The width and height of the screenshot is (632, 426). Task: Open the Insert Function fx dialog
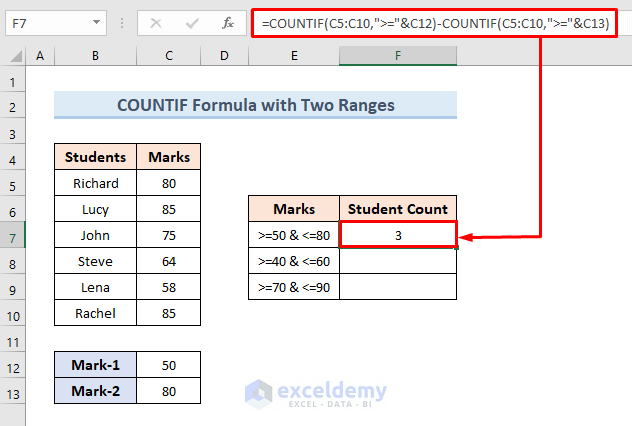(x=228, y=23)
